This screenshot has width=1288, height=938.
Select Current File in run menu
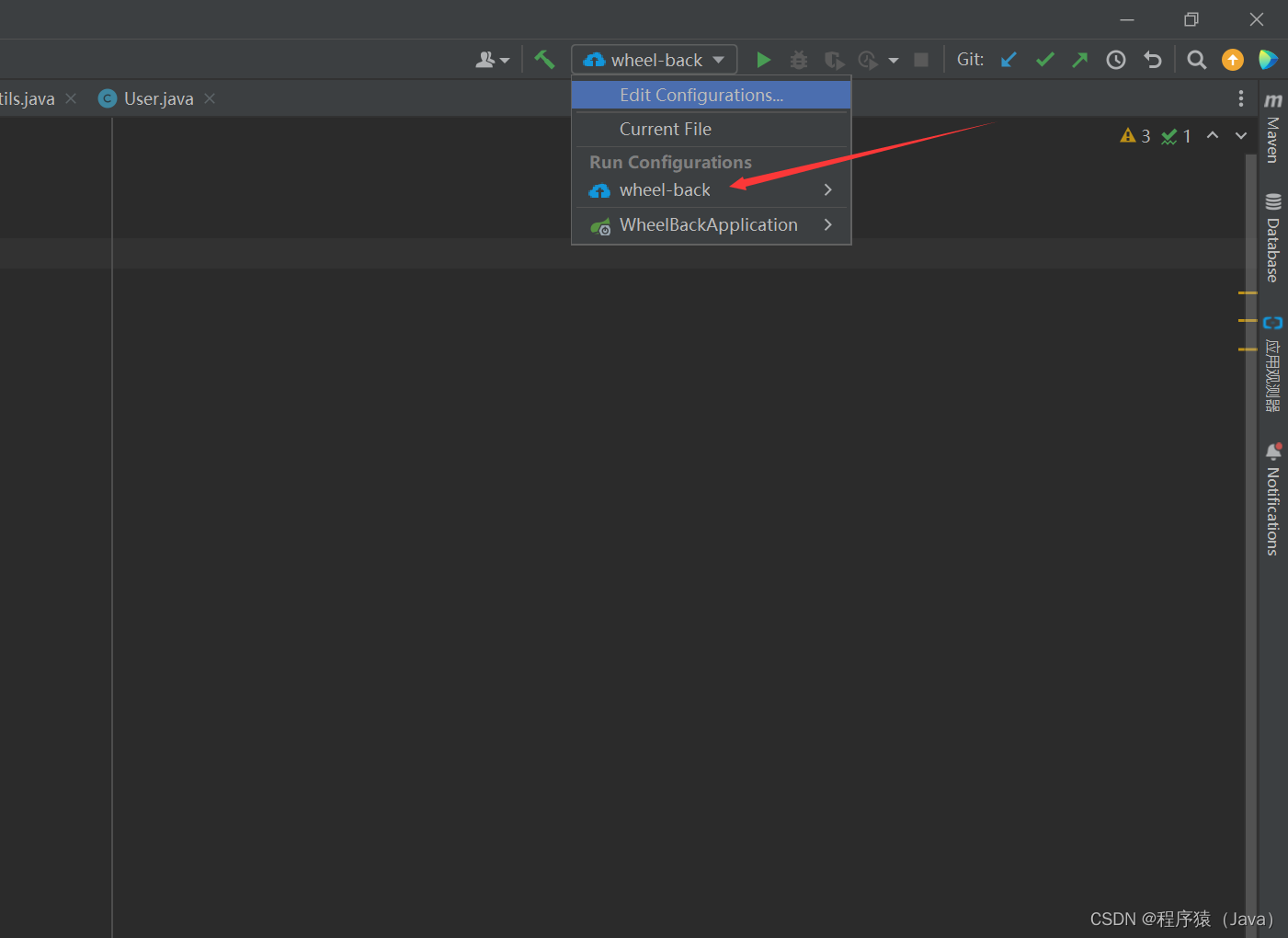pyautogui.click(x=712, y=129)
